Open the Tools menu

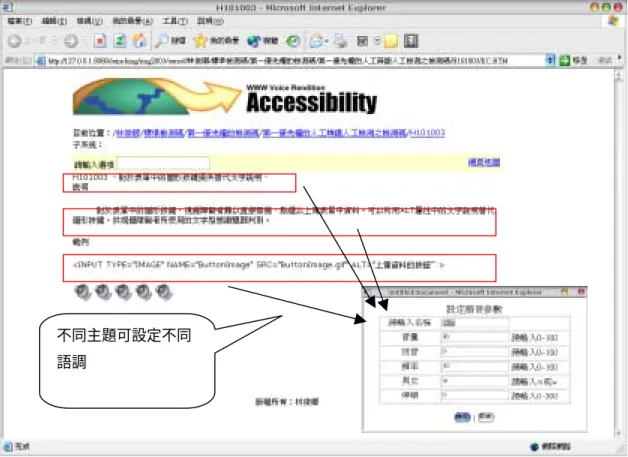[x=175, y=21]
